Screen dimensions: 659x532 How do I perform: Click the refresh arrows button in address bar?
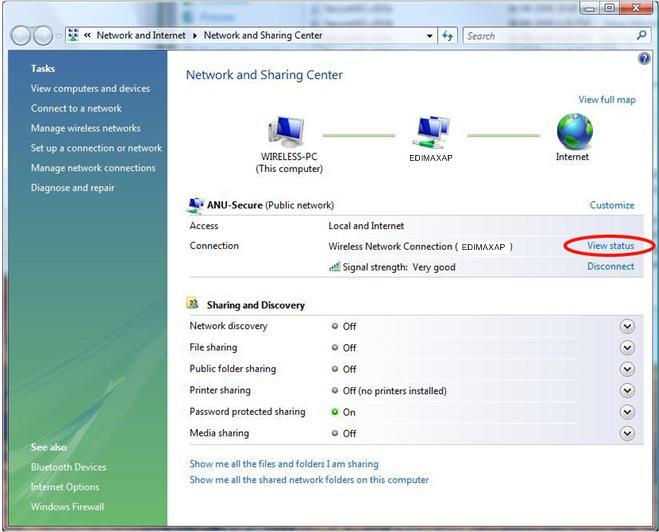(447, 36)
